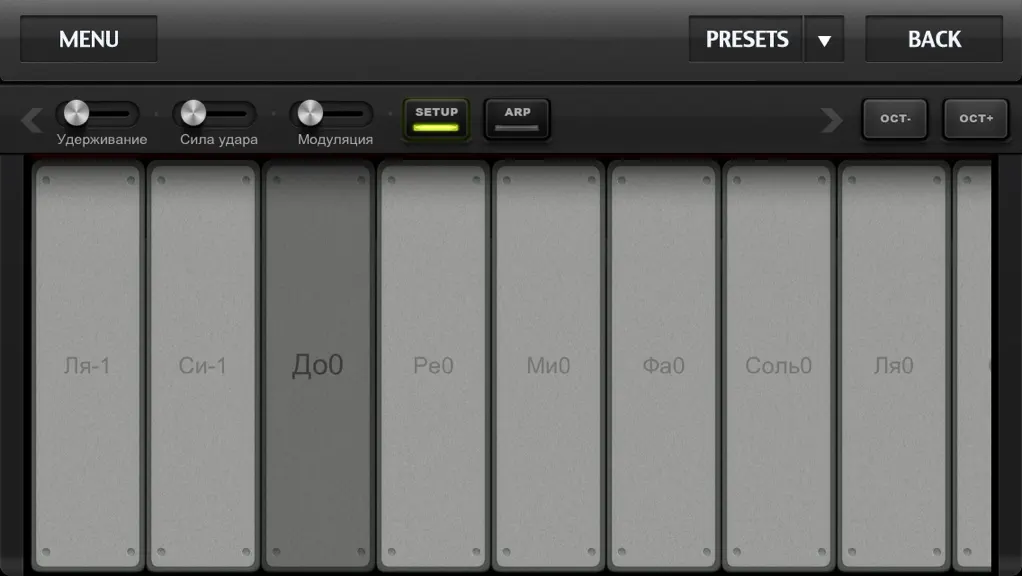Click the Удерживание slider knob
This screenshot has width=1022, height=576.
[x=76, y=113]
